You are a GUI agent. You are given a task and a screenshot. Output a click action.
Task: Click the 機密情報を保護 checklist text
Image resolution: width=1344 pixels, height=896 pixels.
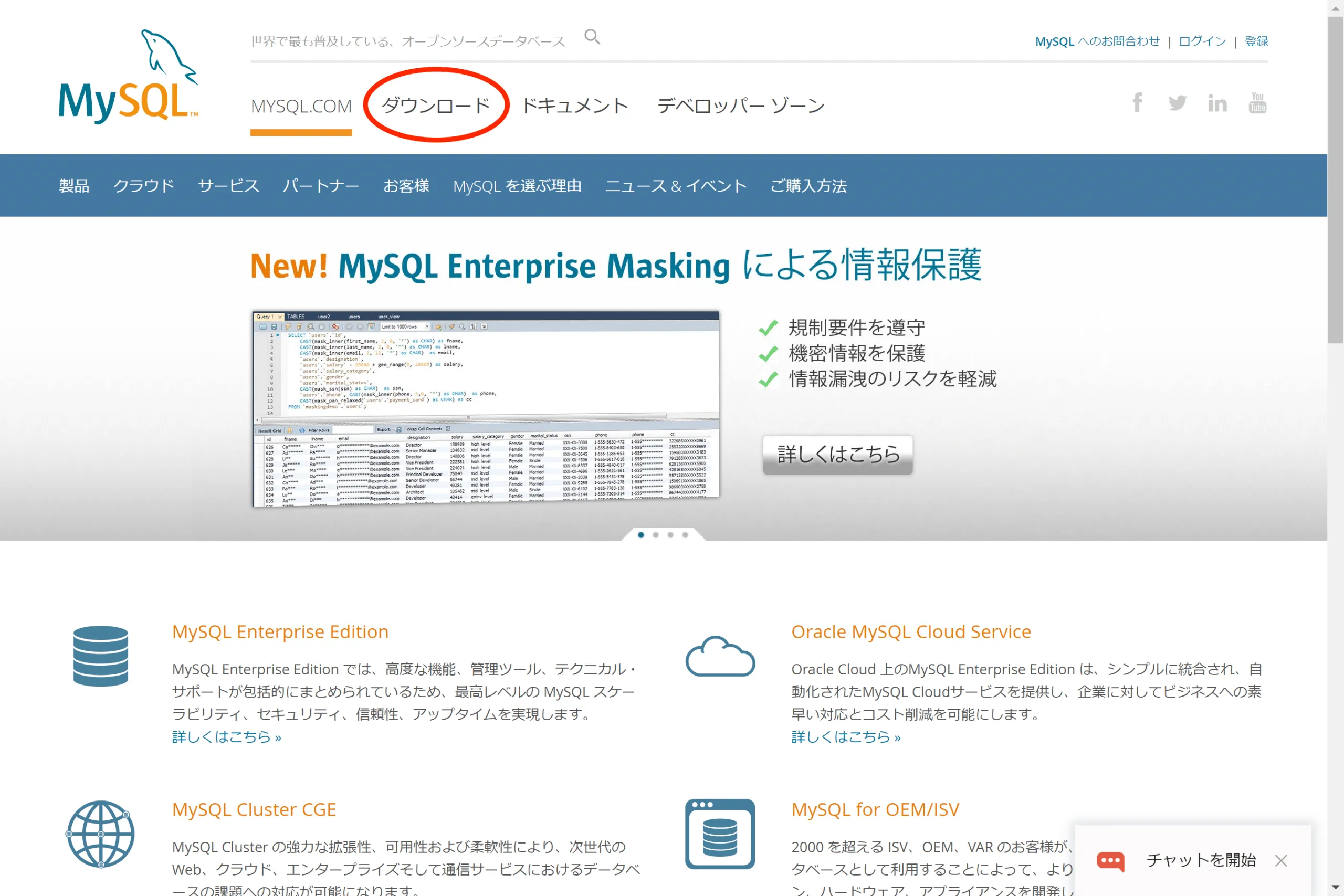857,353
